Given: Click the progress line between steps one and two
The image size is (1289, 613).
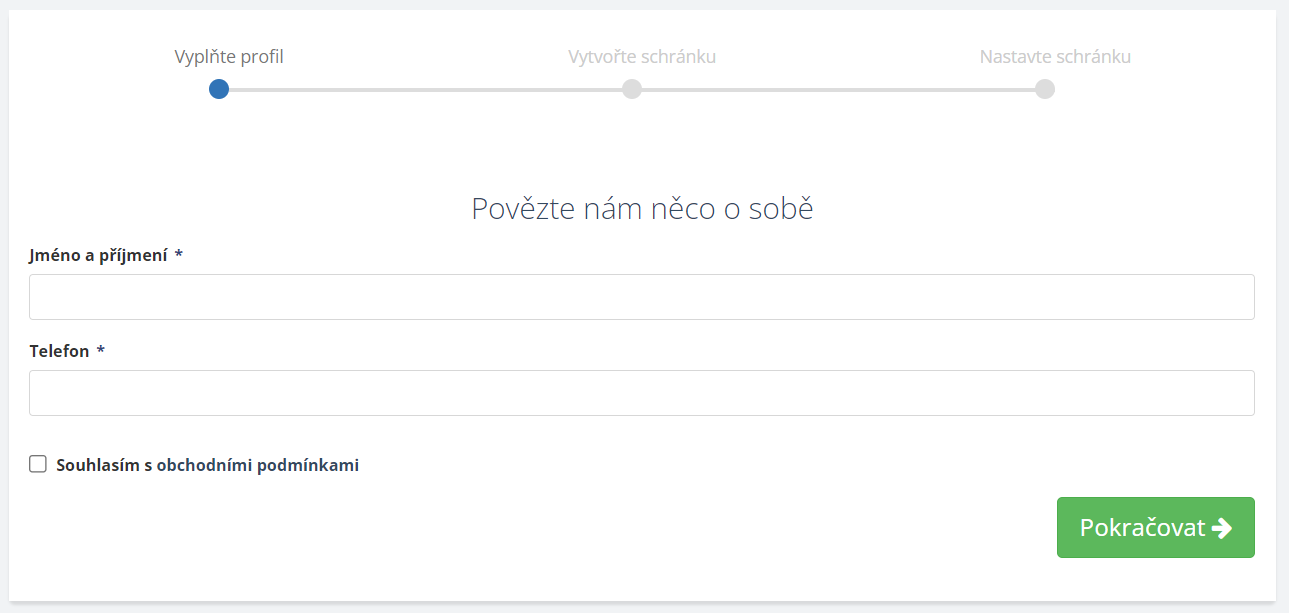Looking at the screenshot, I should click(x=425, y=89).
